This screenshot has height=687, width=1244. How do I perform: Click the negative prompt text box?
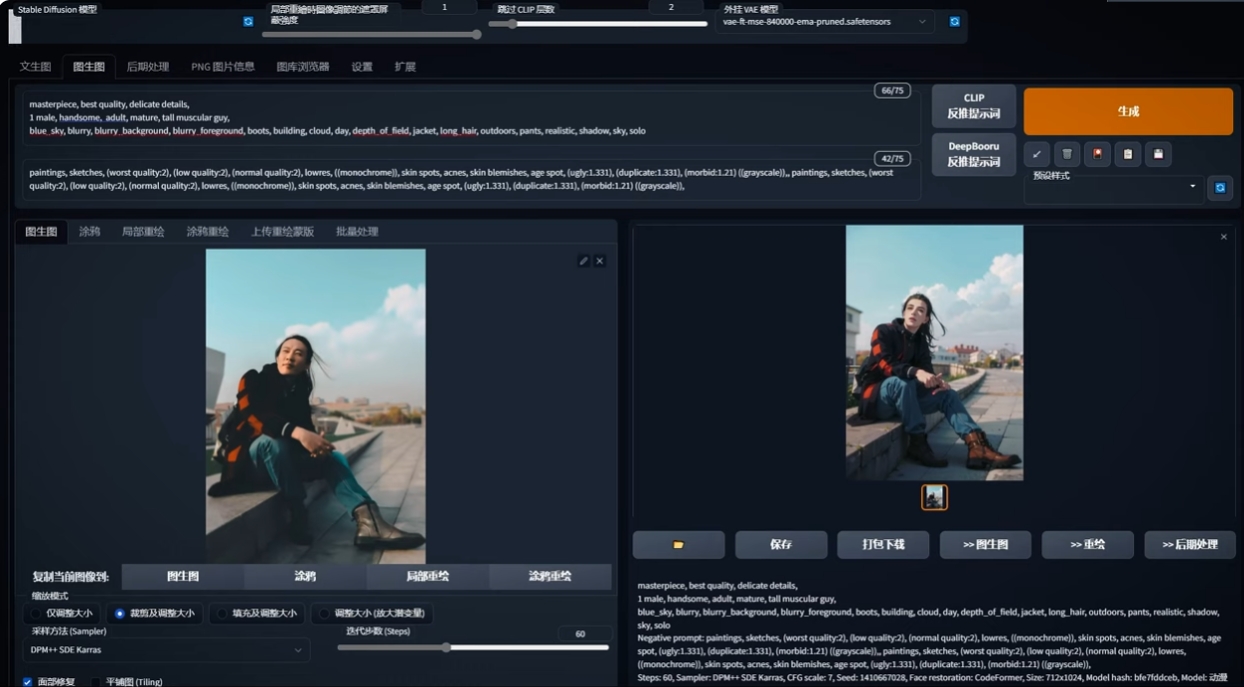(x=471, y=179)
